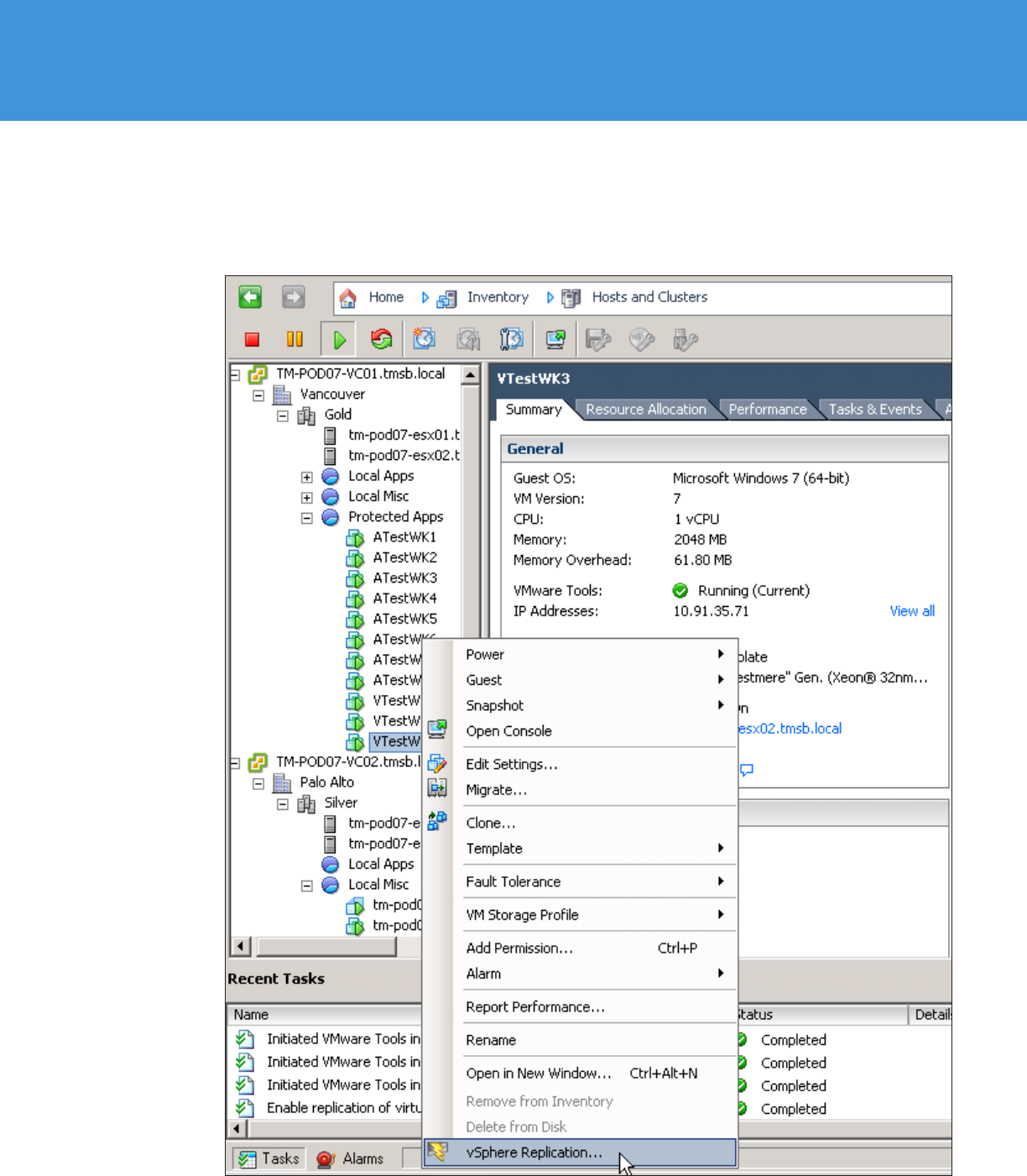Select vSphere Replication… menu entry
This screenshot has width=1027, height=1176.
[580, 1152]
